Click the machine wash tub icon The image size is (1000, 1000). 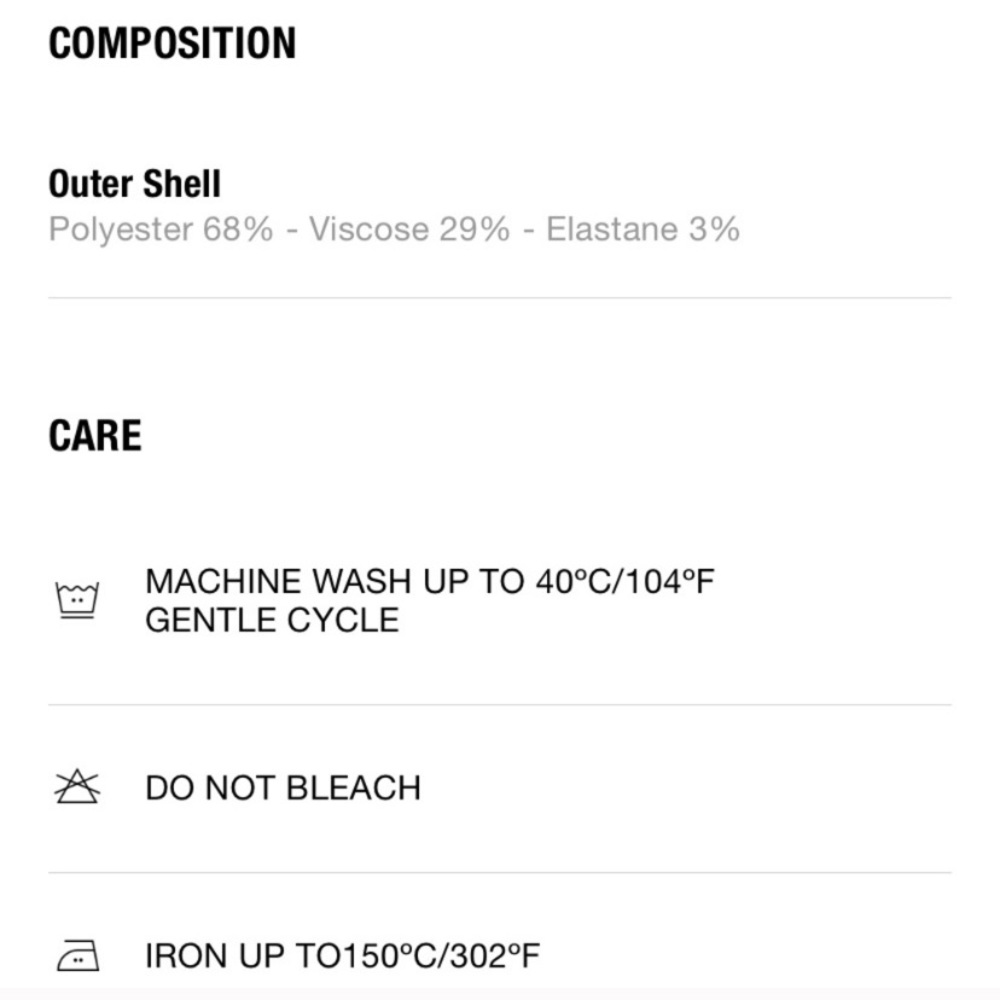pyautogui.click(x=77, y=600)
